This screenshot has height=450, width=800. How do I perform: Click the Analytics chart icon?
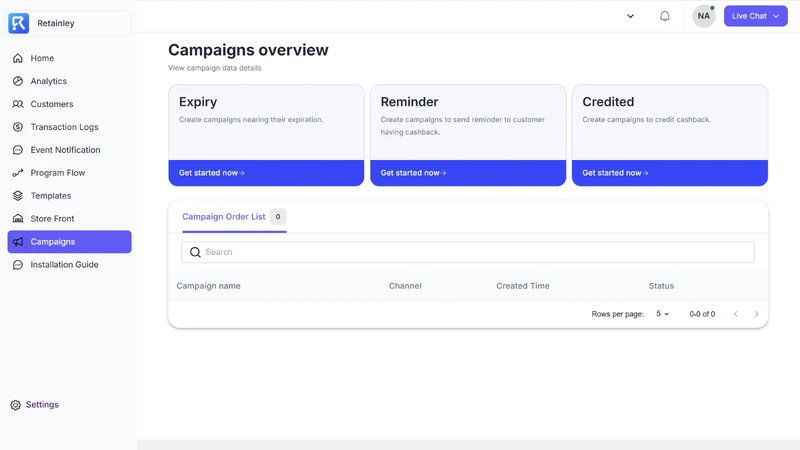tap(18, 81)
